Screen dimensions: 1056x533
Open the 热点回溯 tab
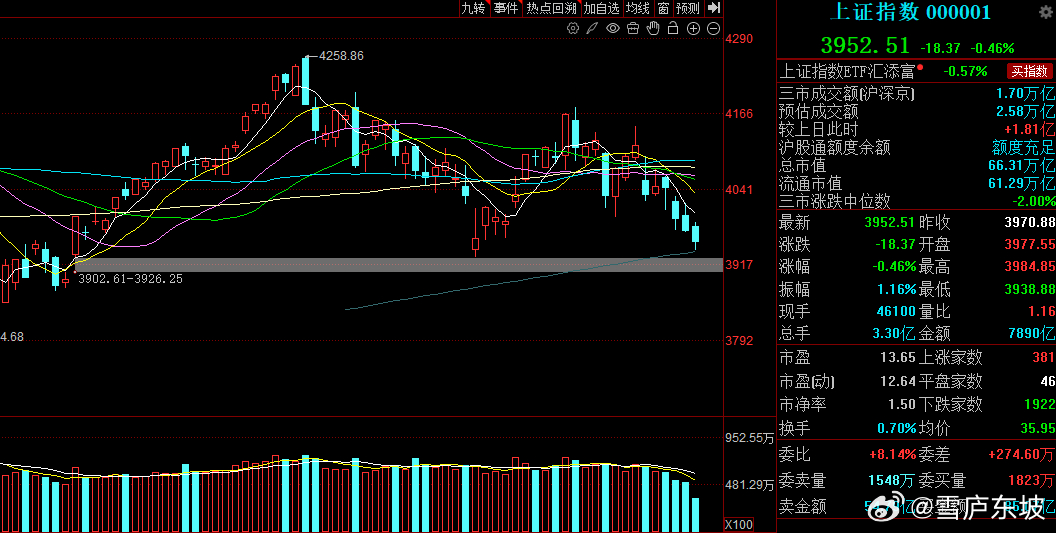552,8
